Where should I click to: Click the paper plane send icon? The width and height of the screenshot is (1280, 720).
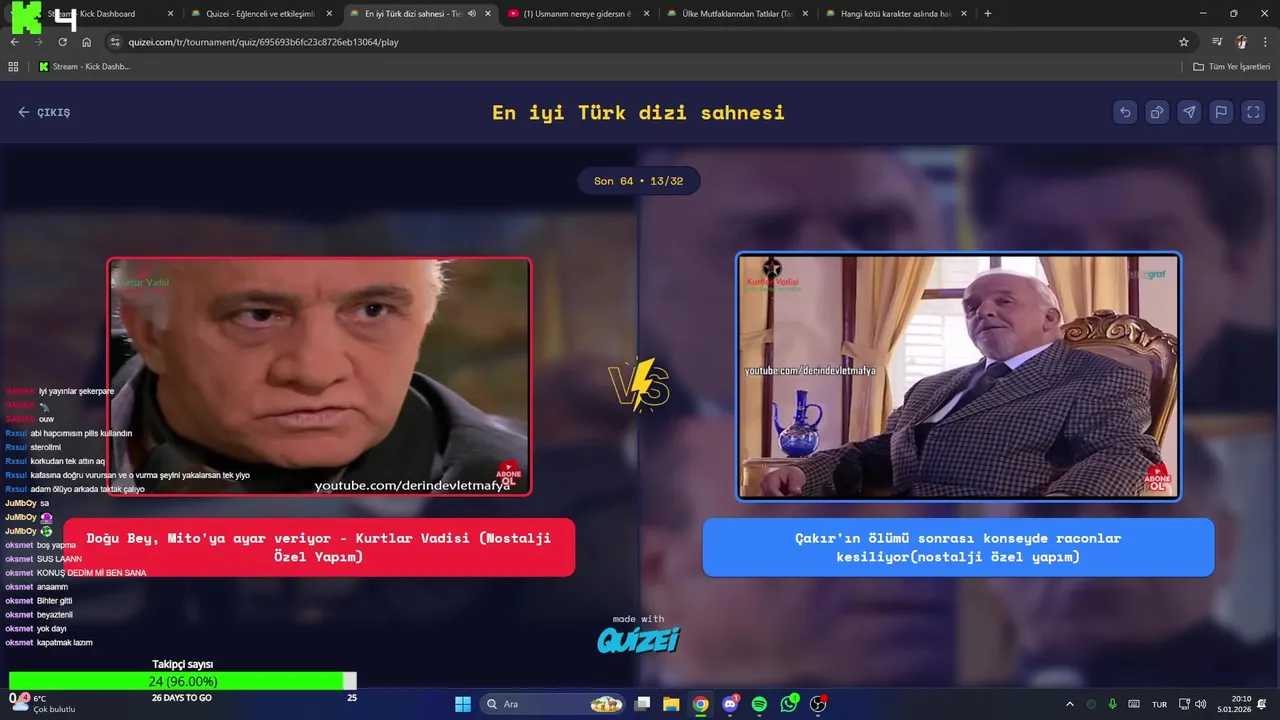pyautogui.click(x=1189, y=112)
